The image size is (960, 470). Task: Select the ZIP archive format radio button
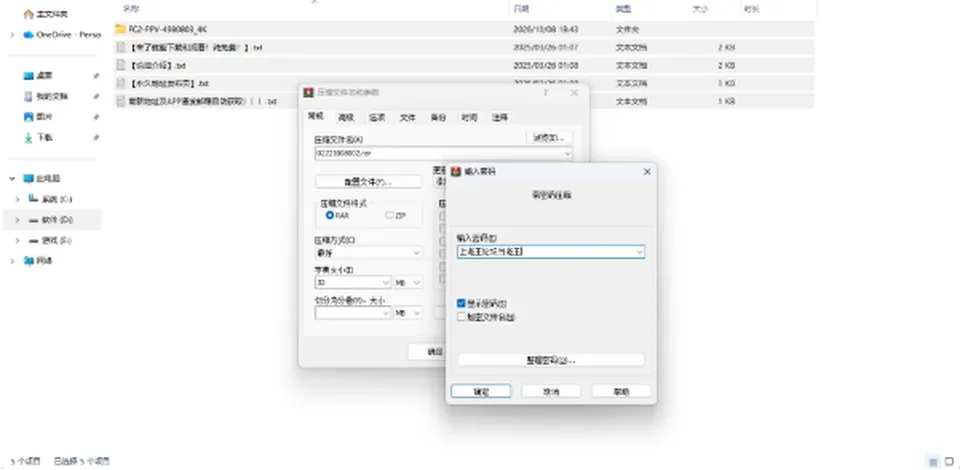click(389, 215)
